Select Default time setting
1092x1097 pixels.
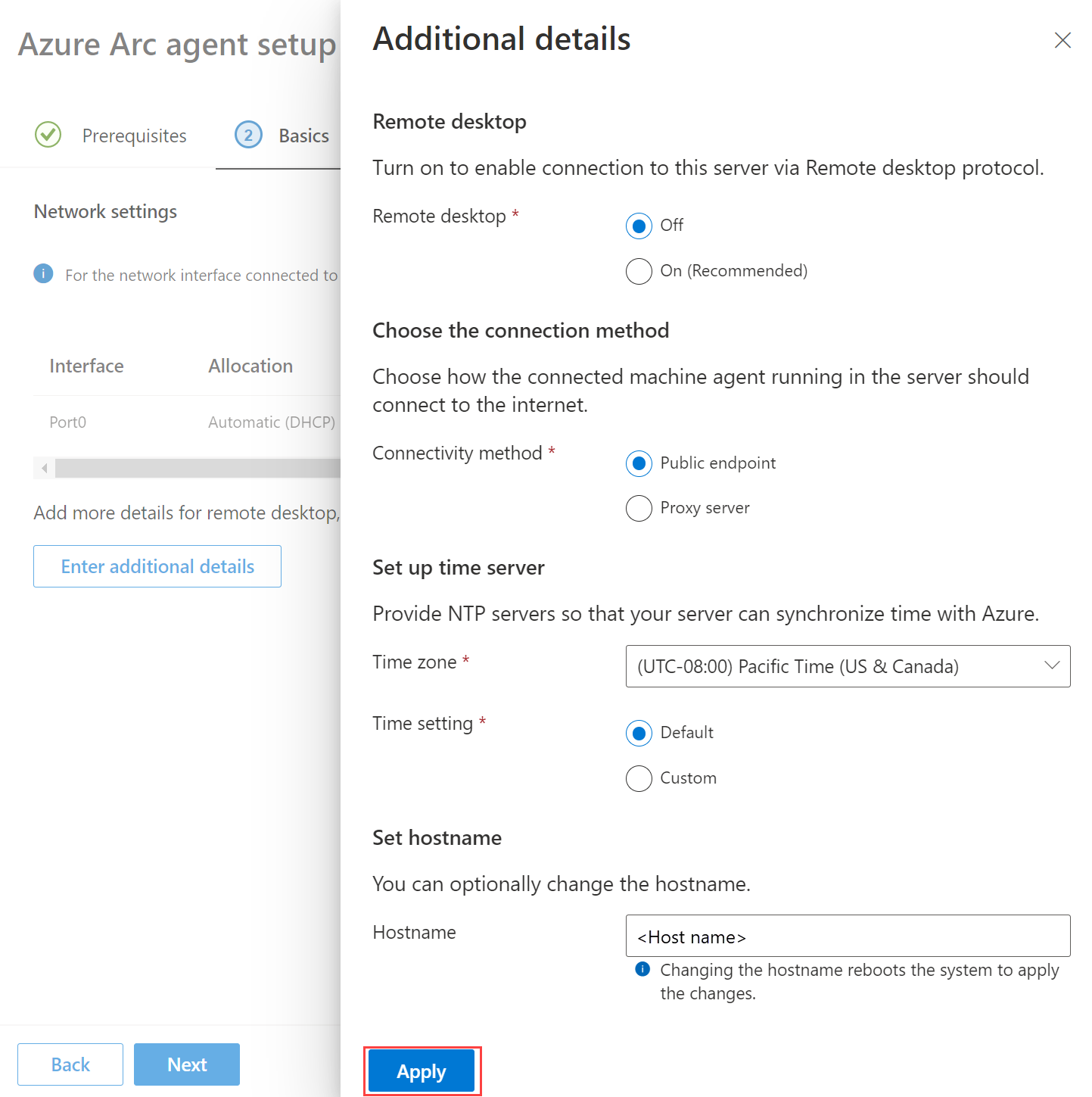click(639, 733)
